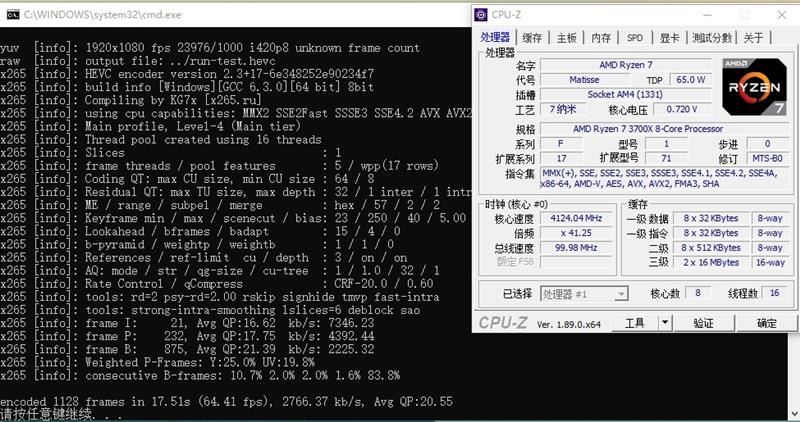Click the MTS-B0 revision value
Screen dimensions: 800x422
pyautogui.click(x=767, y=158)
